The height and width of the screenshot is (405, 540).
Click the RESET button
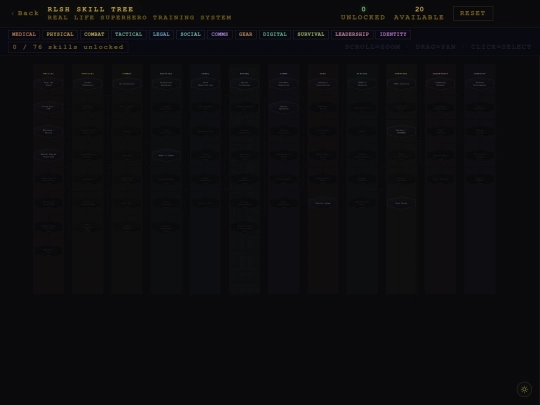tap(473, 13)
